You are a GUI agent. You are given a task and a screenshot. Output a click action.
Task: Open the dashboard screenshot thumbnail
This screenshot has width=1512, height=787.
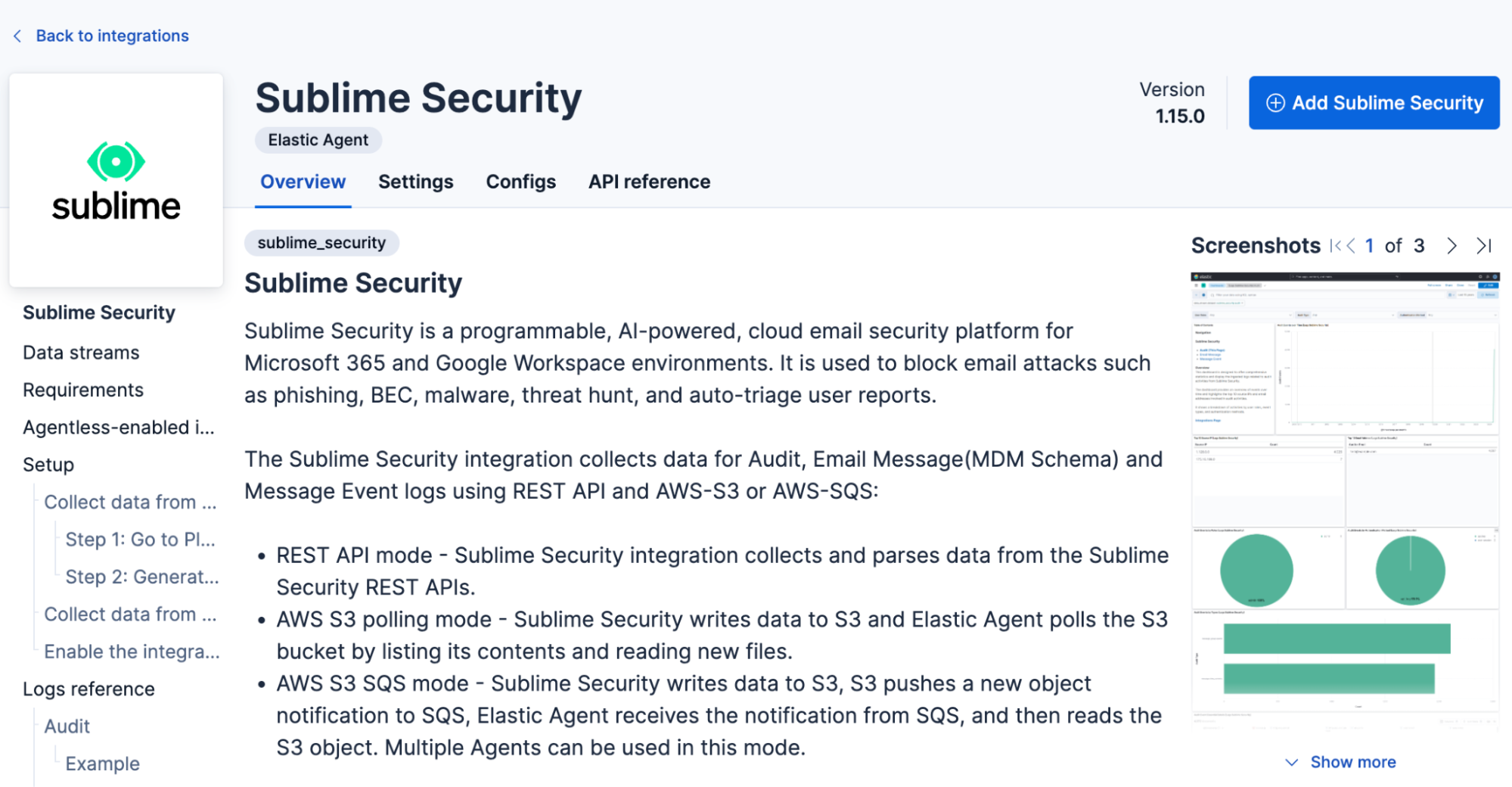point(1345,503)
